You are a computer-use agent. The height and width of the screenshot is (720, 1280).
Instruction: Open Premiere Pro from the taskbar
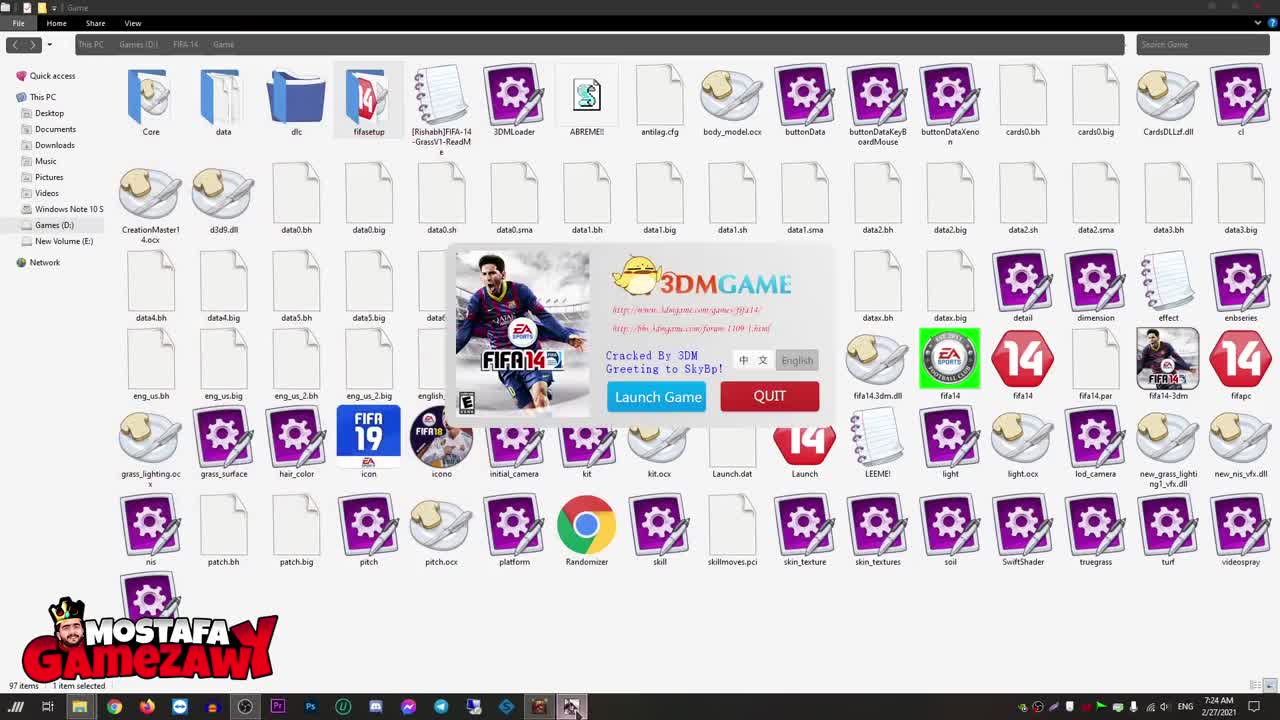point(278,707)
